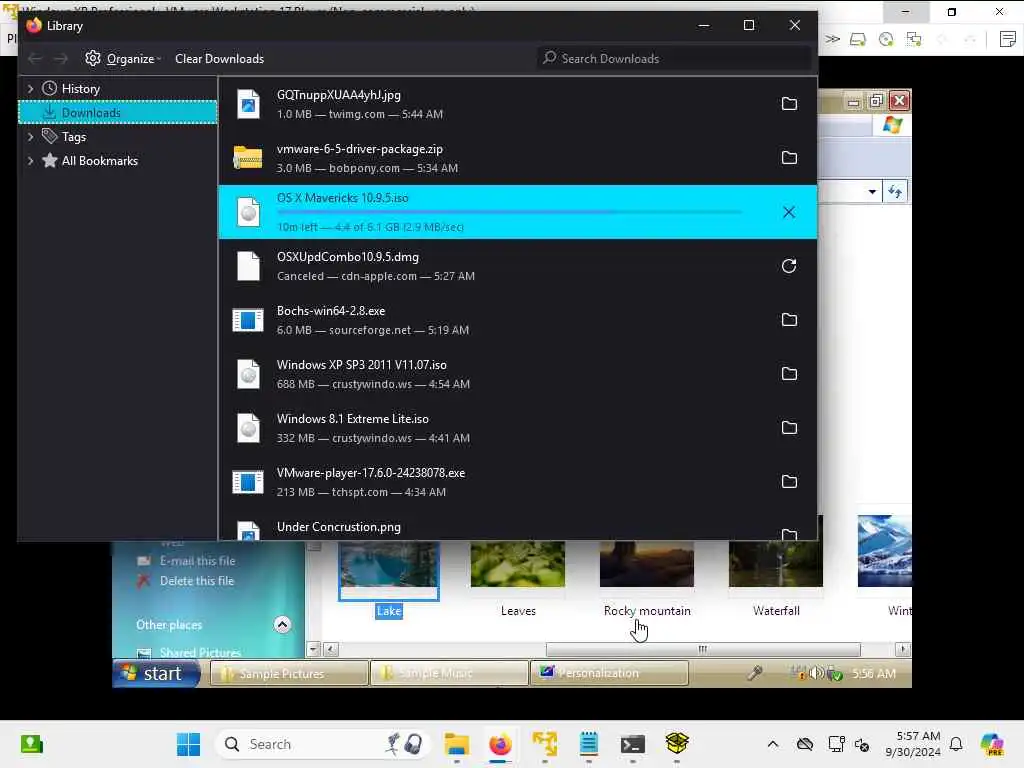Select Downloads in the Library sidebar
Viewport: 1024px width, 768px height.
tap(118, 112)
